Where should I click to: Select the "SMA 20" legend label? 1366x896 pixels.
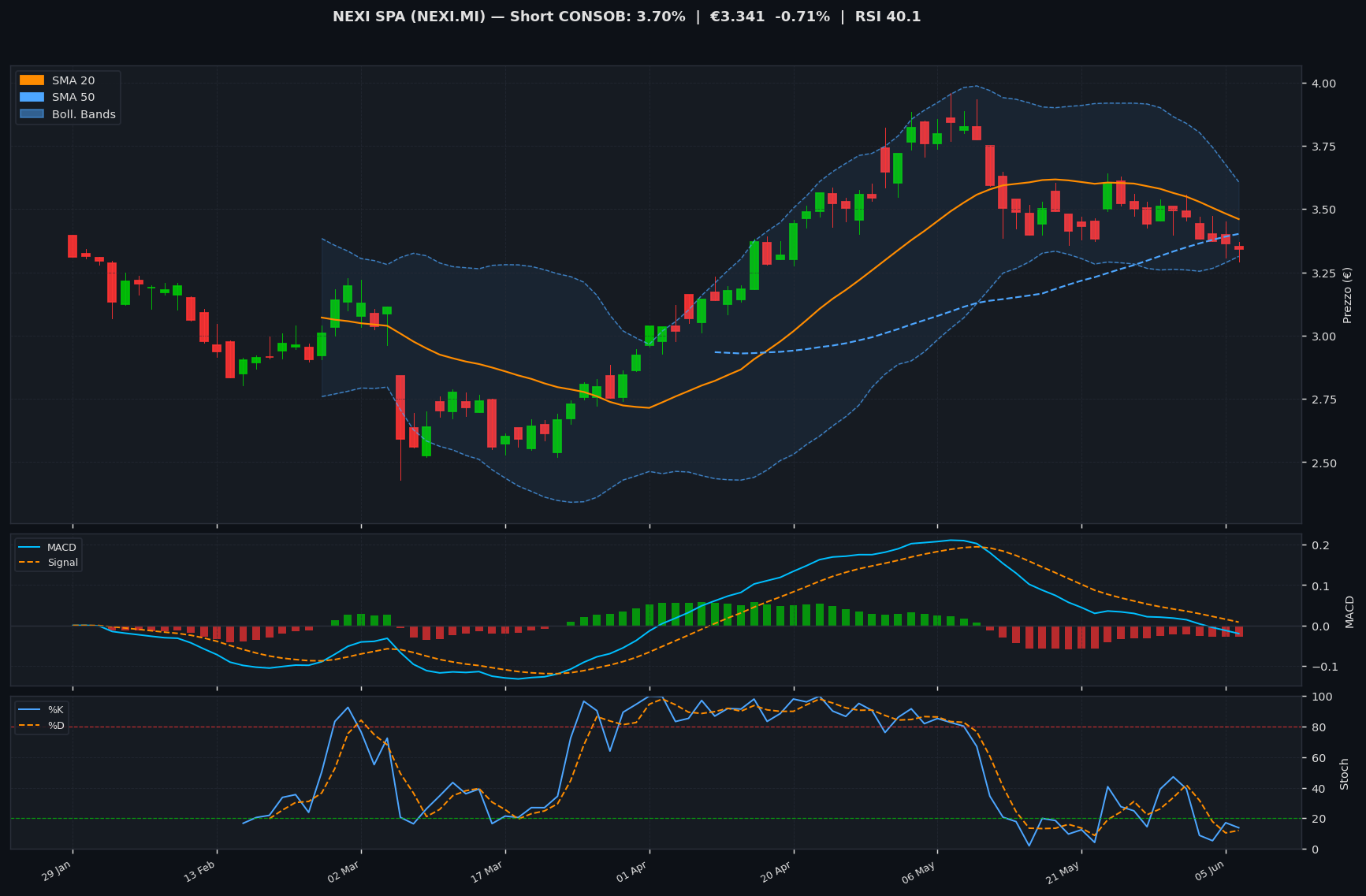coord(73,80)
